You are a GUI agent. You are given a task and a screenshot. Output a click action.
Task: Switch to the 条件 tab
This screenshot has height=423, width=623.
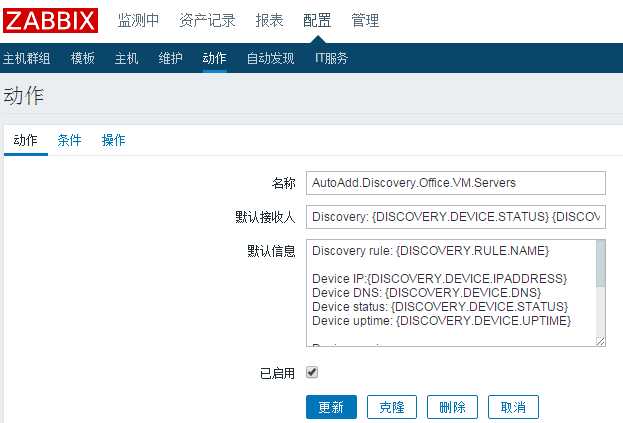pos(70,140)
